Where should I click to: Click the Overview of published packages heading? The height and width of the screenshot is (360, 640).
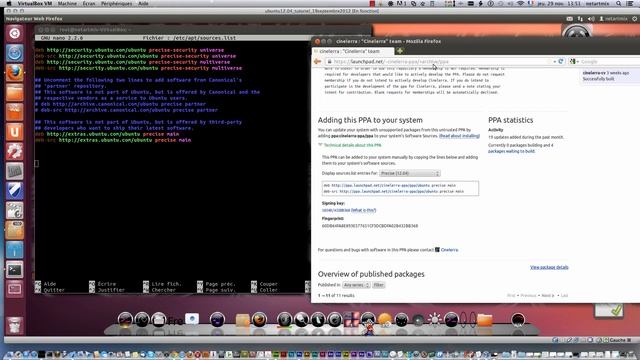coord(371,274)
